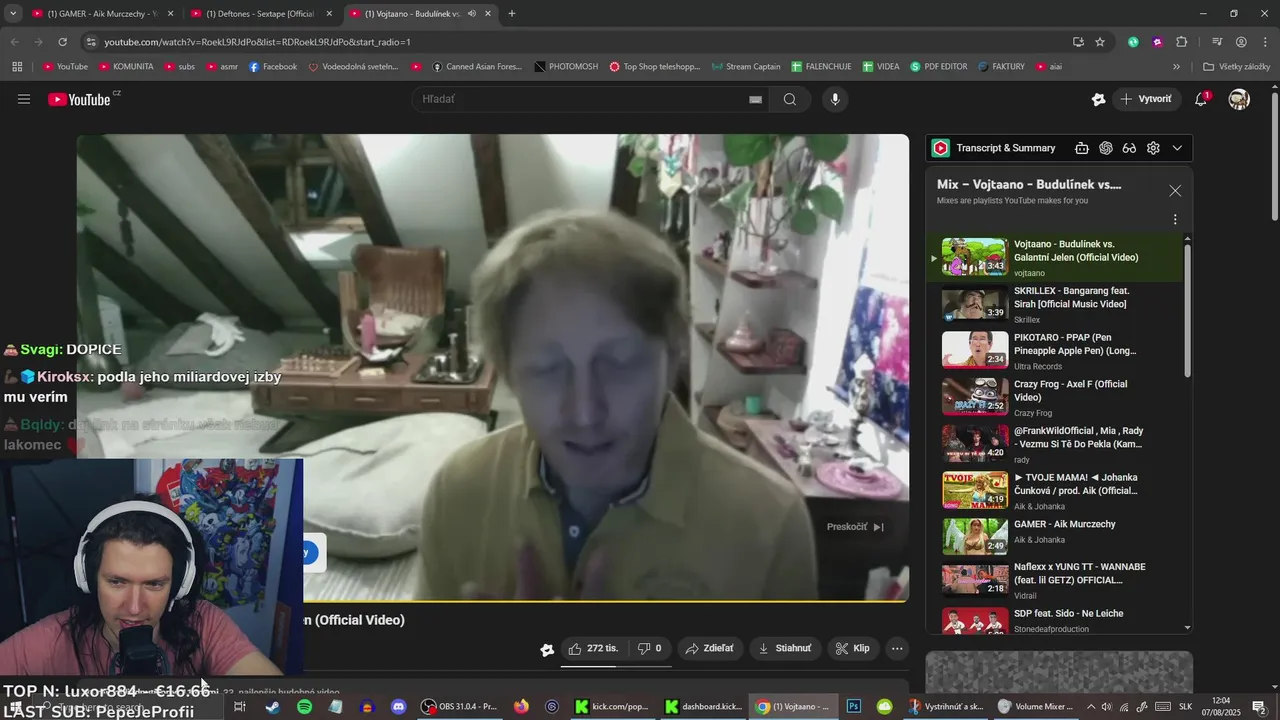Open YouTube notifications bell

[1201, 99]
